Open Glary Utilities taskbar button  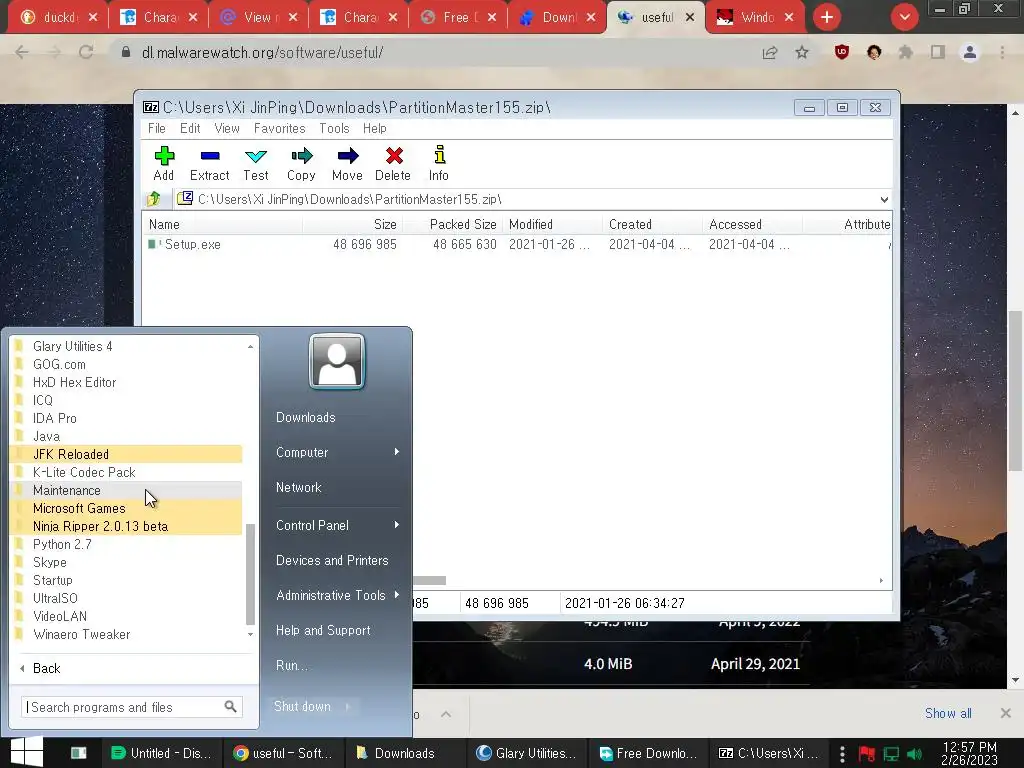[x=526, y=753]
